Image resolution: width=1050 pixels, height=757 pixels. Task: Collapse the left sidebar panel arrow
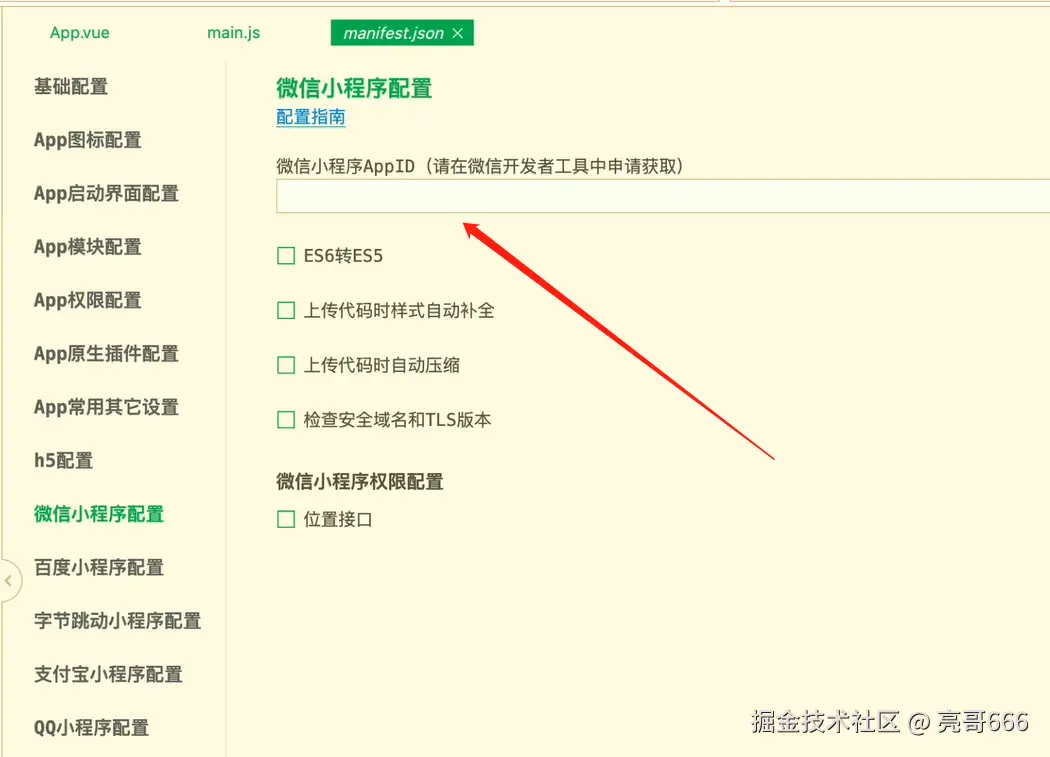coord(9,581)
